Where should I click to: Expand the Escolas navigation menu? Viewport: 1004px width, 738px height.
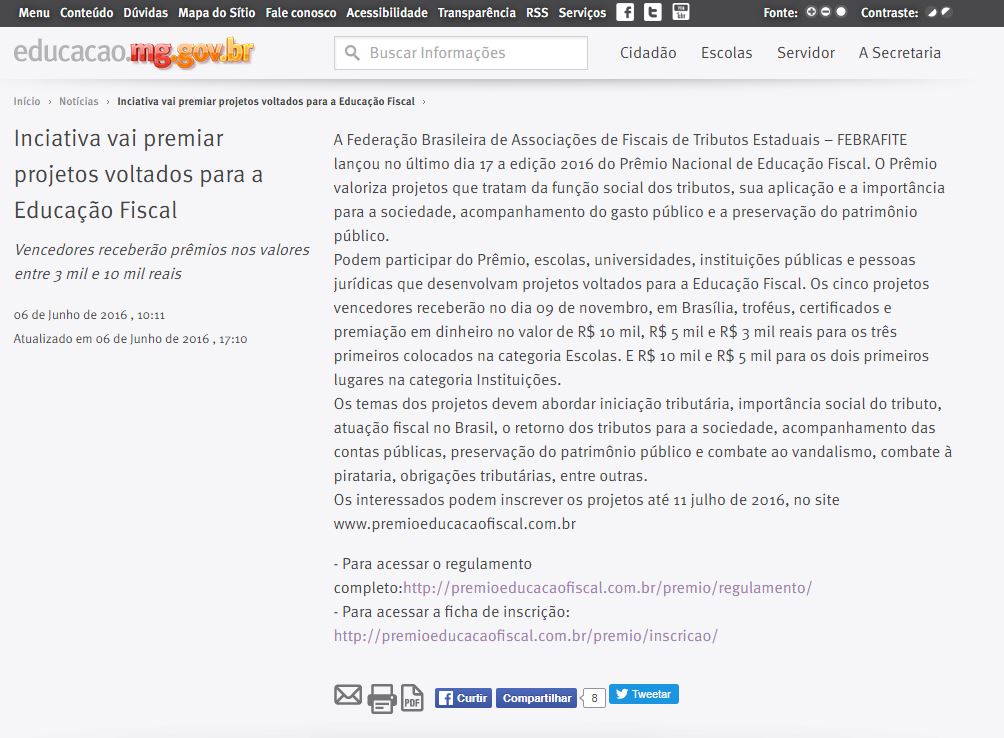click(x=726, y=53)
